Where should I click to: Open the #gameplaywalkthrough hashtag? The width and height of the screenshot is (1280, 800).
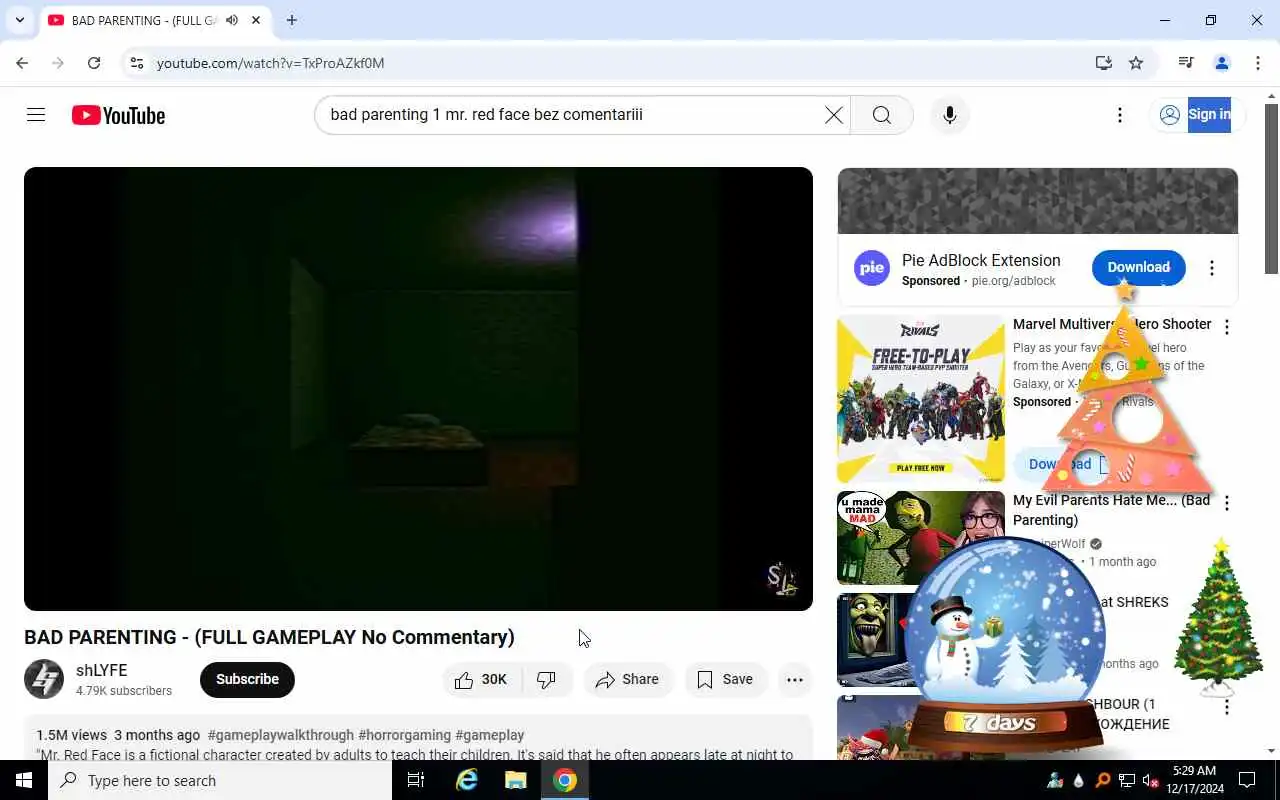[x=281, y=735]
